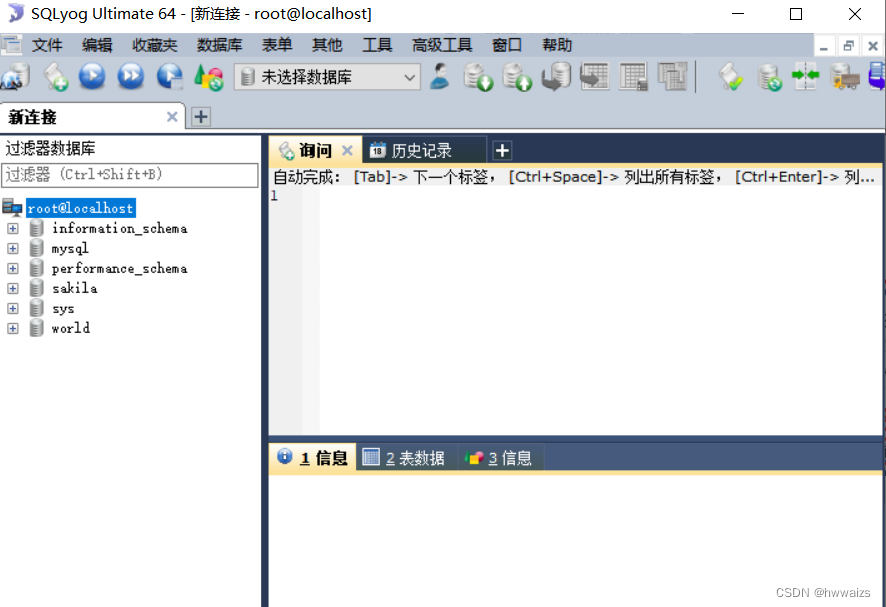
Task: Switch to the 历史记录 tab
Action: [424, 150]
